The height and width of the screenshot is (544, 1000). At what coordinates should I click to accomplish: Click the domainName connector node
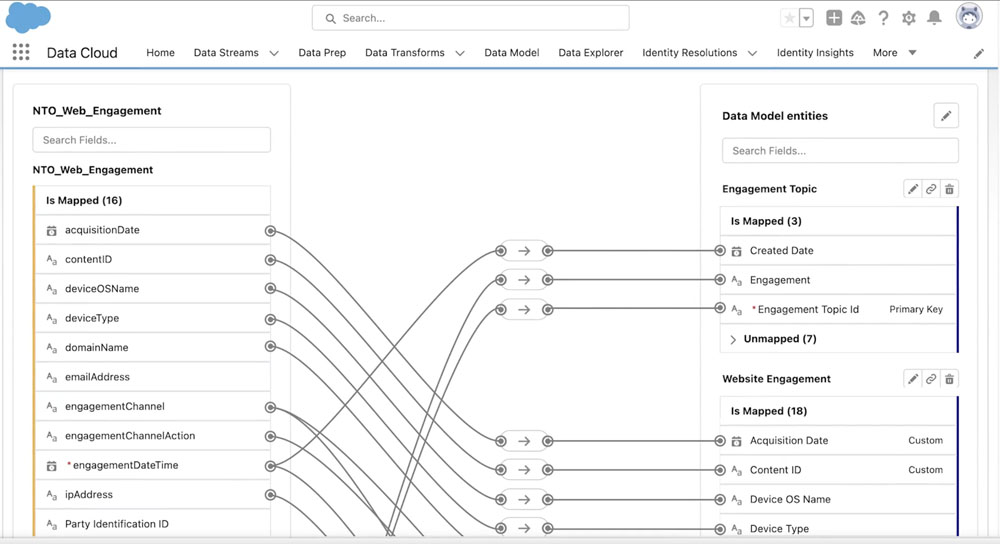270,346
